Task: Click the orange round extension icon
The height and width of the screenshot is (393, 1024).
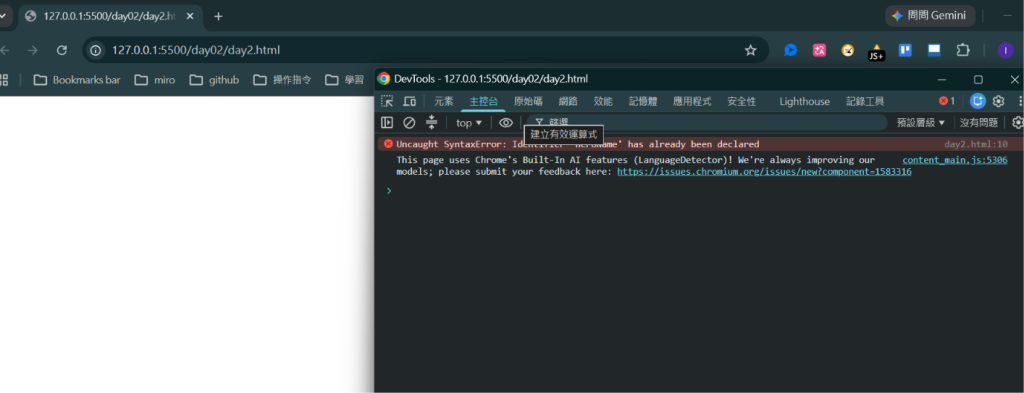Action: 848,50
